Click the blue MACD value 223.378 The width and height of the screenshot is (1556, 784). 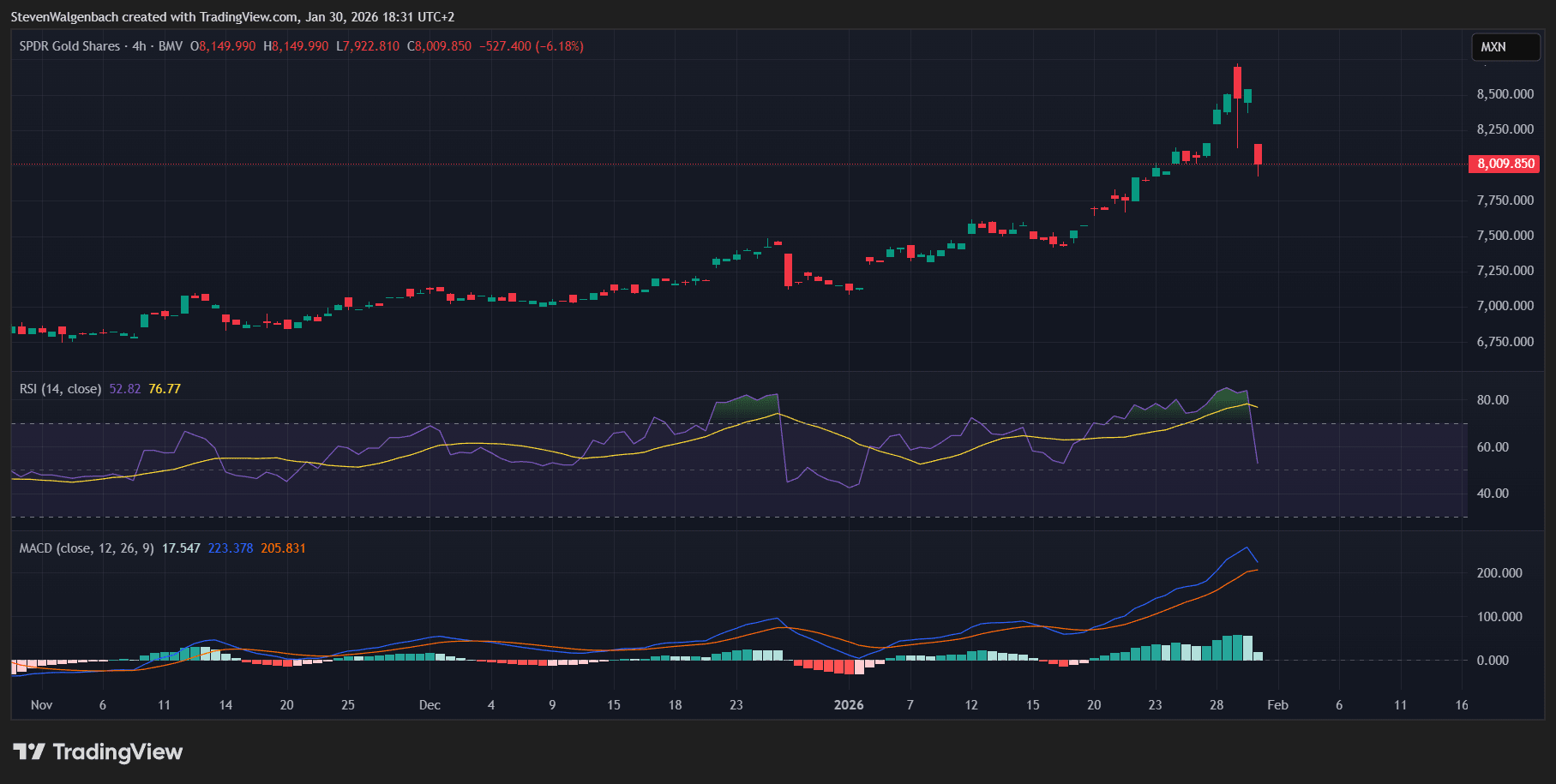(231, 548)
